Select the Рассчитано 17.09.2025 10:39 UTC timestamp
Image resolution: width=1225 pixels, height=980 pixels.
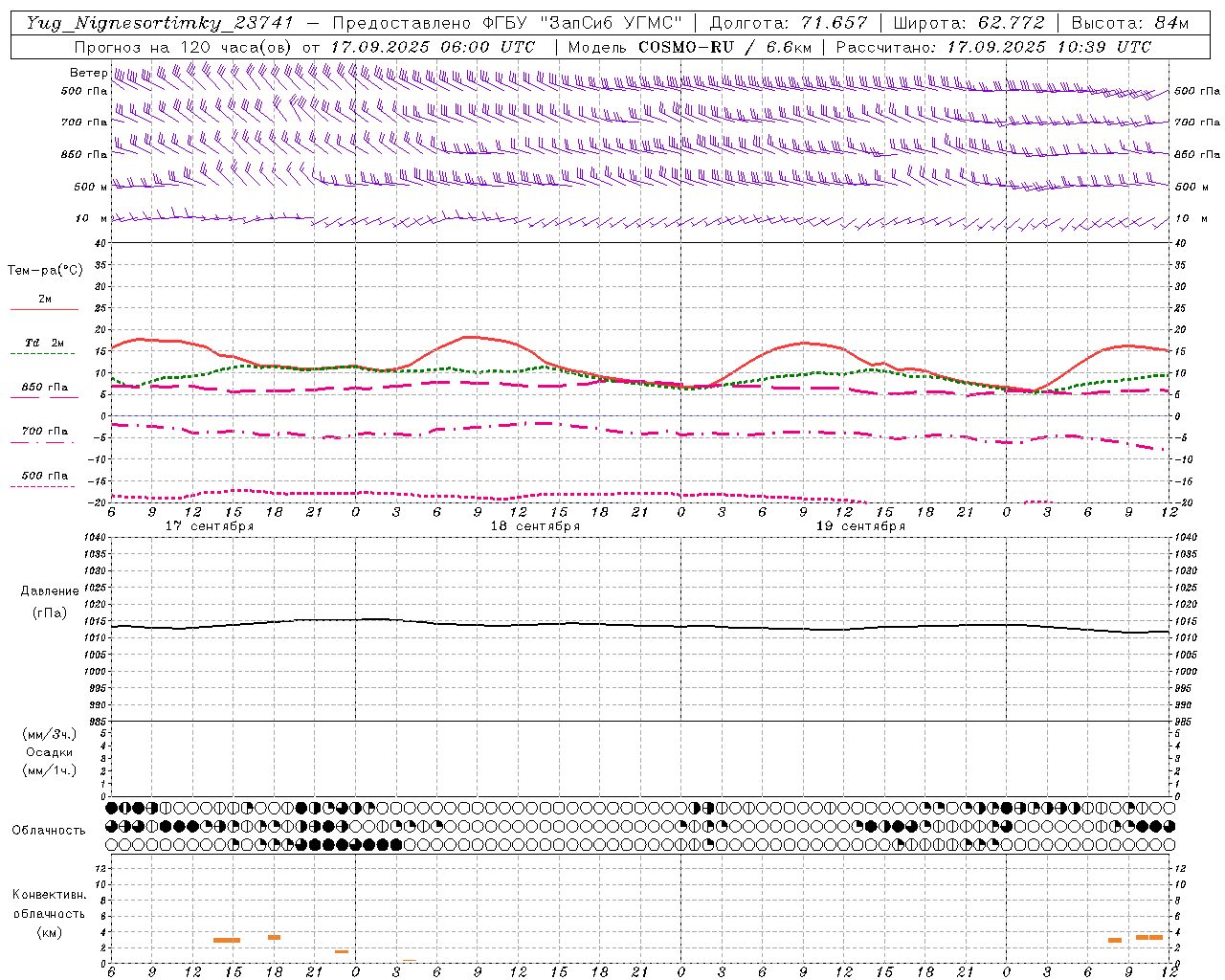click(993, 47)
